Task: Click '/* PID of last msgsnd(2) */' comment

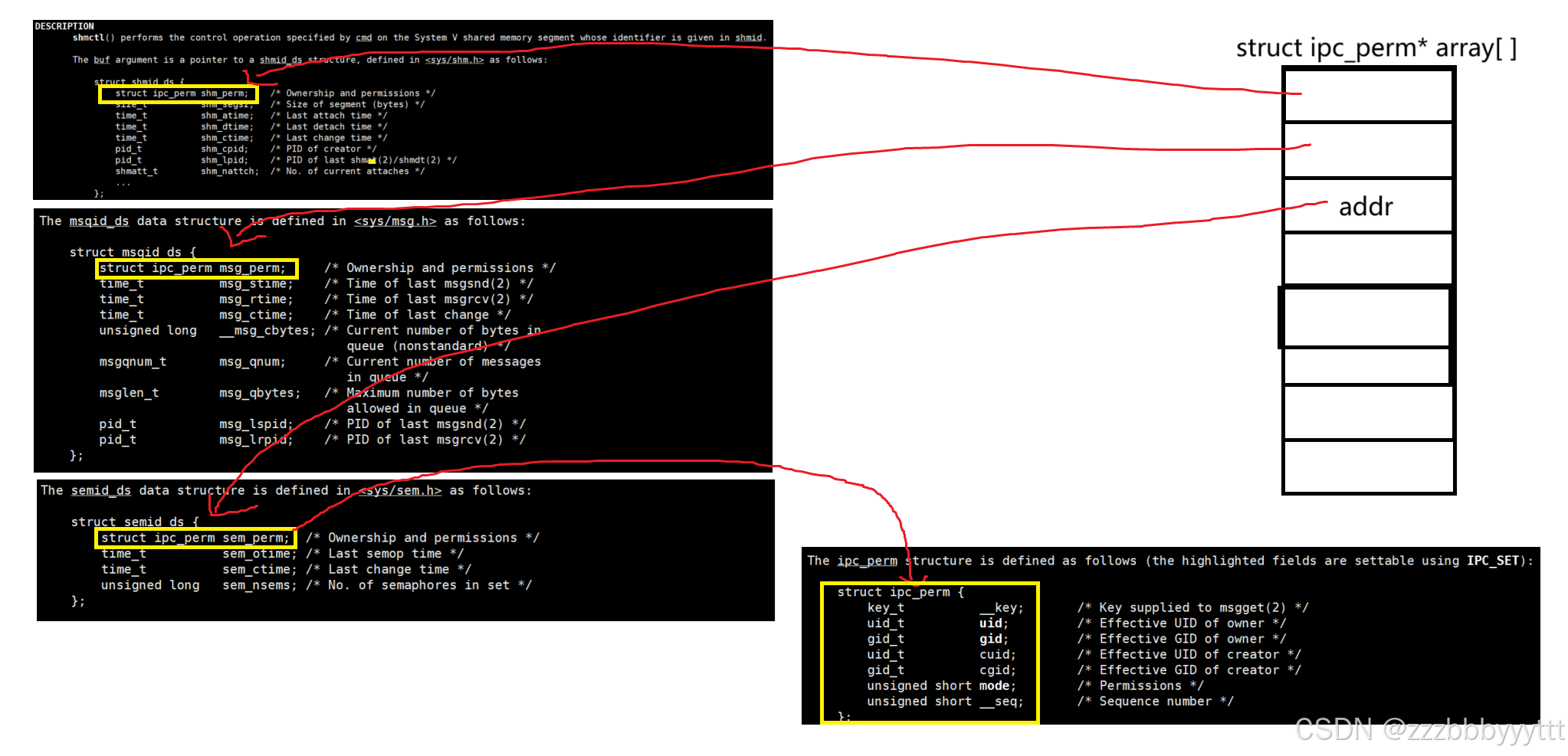Action: tap(425, 424)
